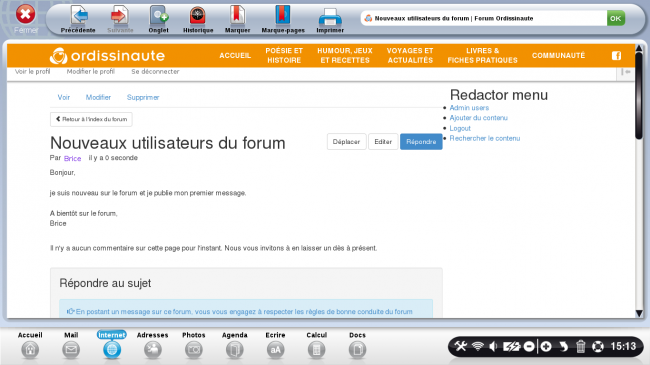Open Ajouter du contenu link
Image resolution: width=650 pixels, height=365 pixels.
coord(478,118)
